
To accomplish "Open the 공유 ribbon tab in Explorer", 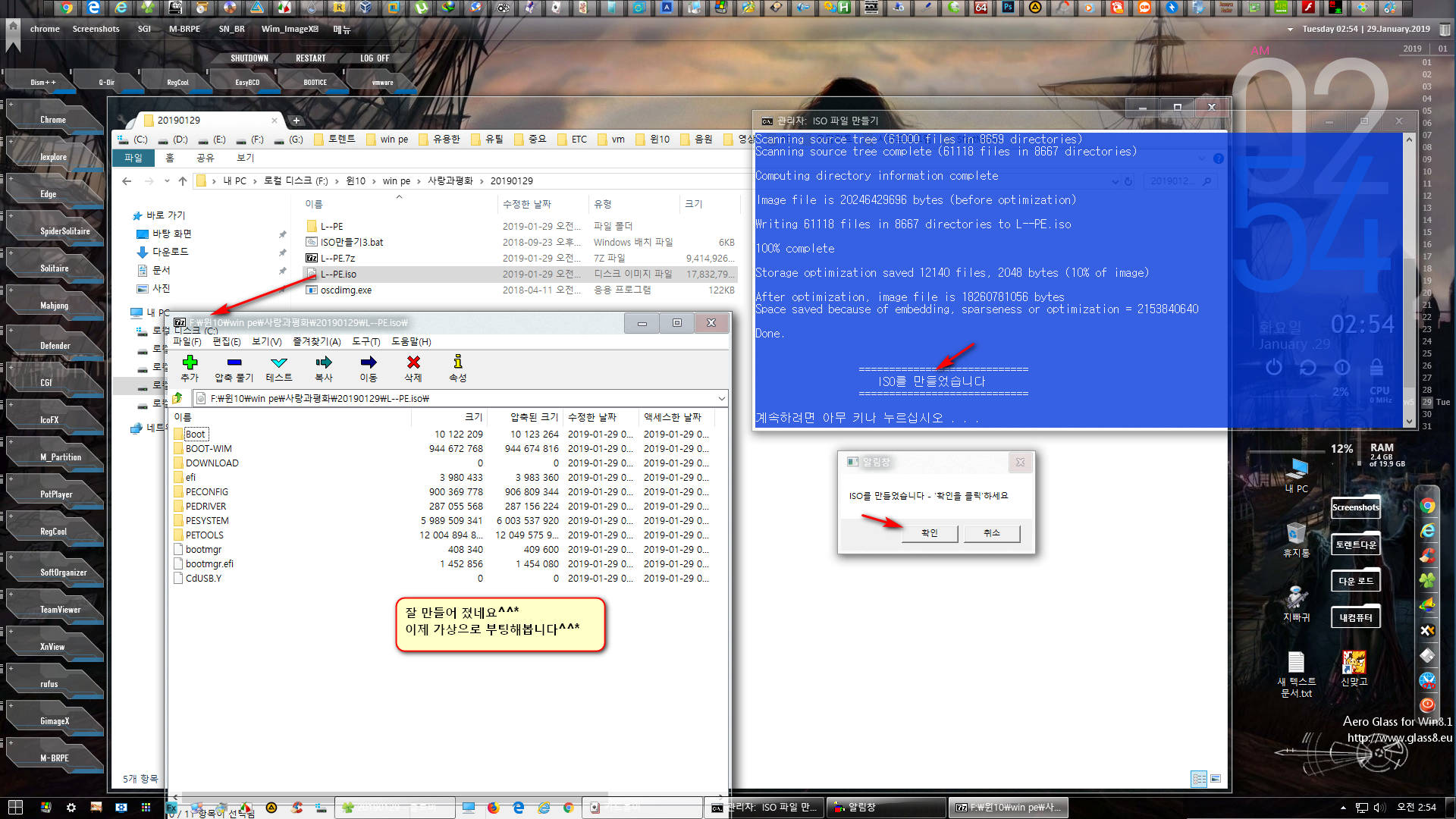I will point(206,158).
